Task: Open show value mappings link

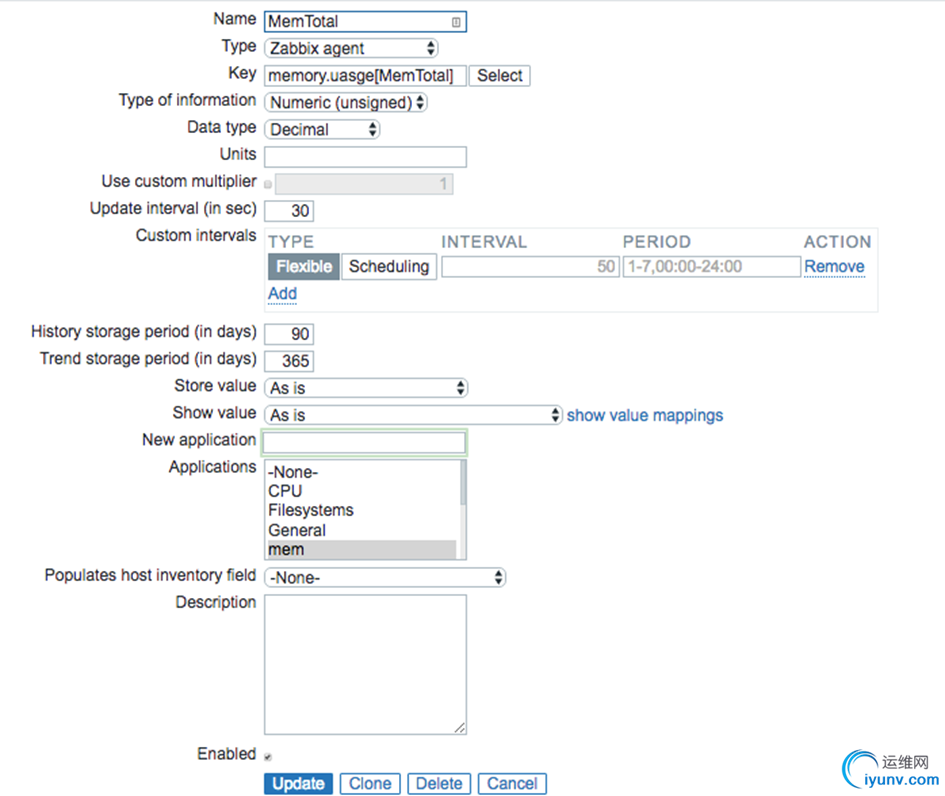Action: [645, 415]
